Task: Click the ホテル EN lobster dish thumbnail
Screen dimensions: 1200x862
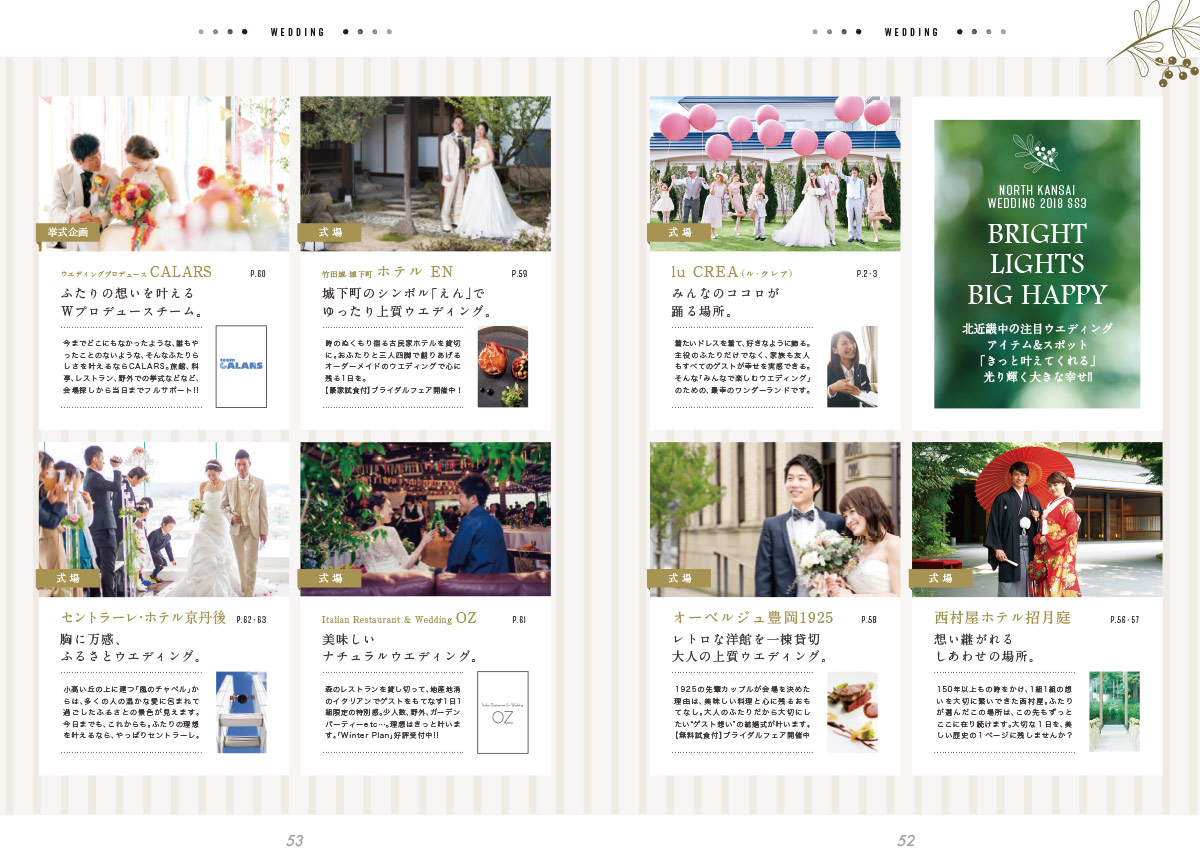Action: (502, 366)
